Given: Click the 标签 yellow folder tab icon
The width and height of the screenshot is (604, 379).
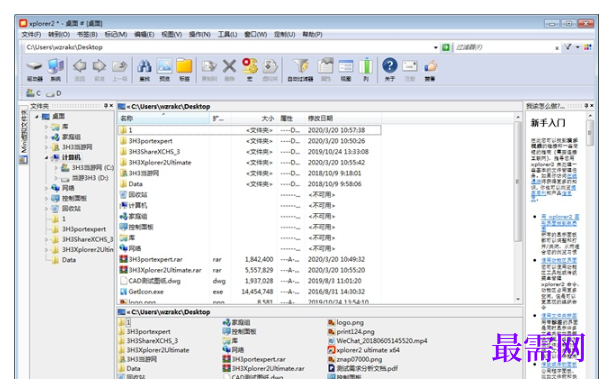Looking at the screenshot, I should point(184,70).
